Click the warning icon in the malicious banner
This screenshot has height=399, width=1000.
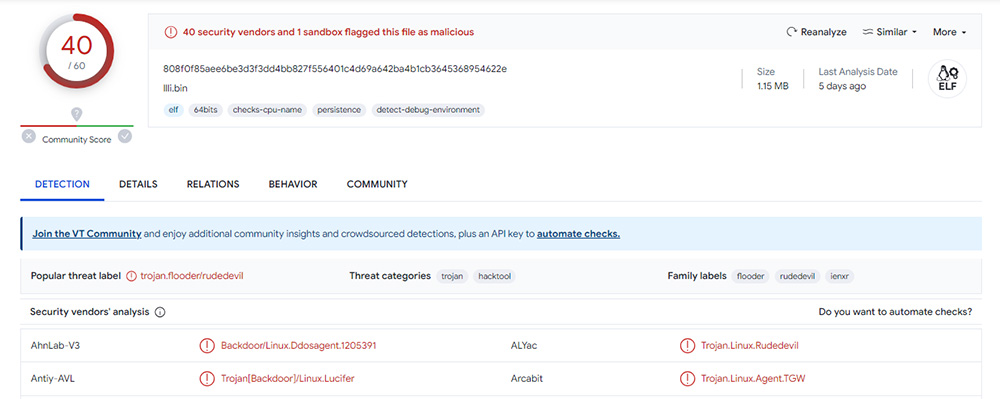coord(170,32)
